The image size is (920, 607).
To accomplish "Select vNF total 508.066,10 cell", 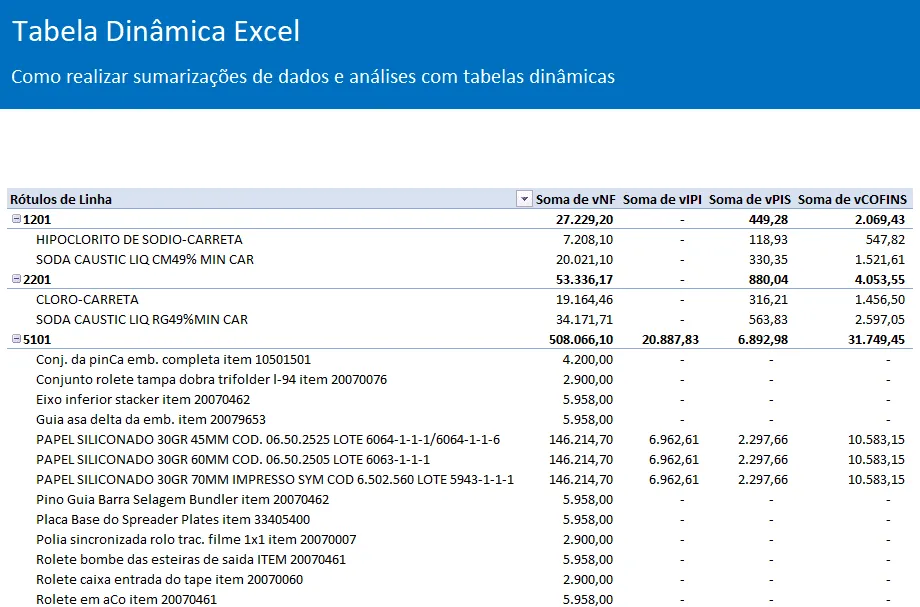I will point(581,339).
